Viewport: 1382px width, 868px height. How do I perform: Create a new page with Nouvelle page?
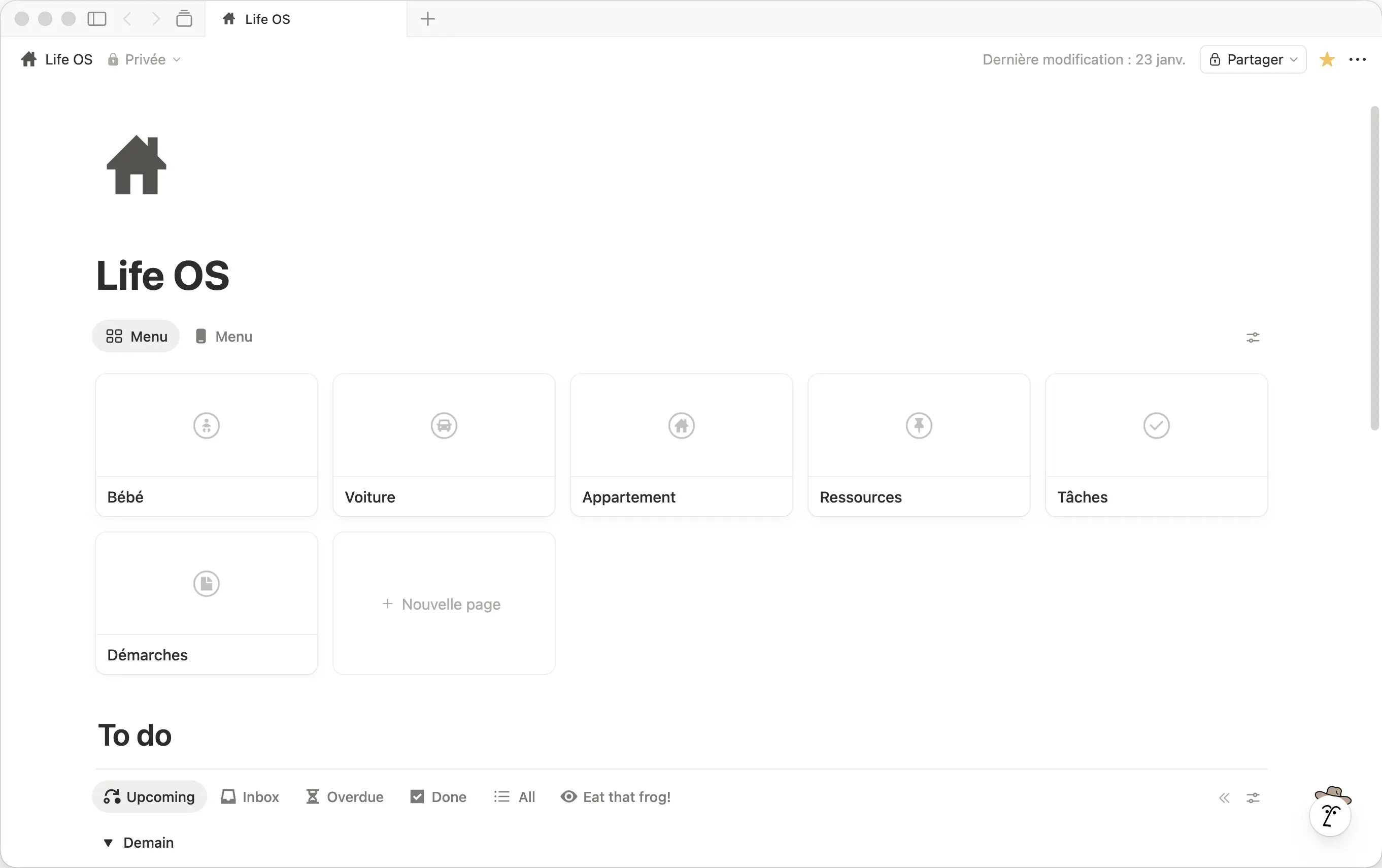click(x=443, y=604)
